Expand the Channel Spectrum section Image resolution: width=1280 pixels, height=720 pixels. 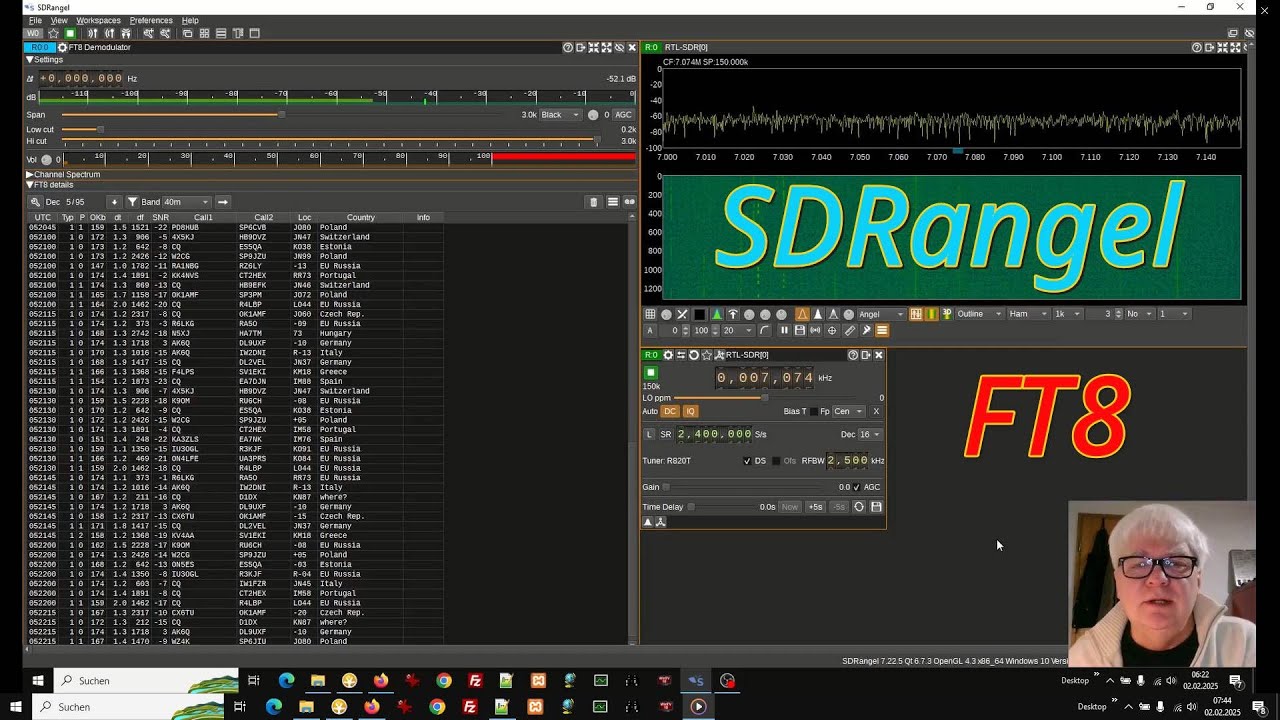30,175
